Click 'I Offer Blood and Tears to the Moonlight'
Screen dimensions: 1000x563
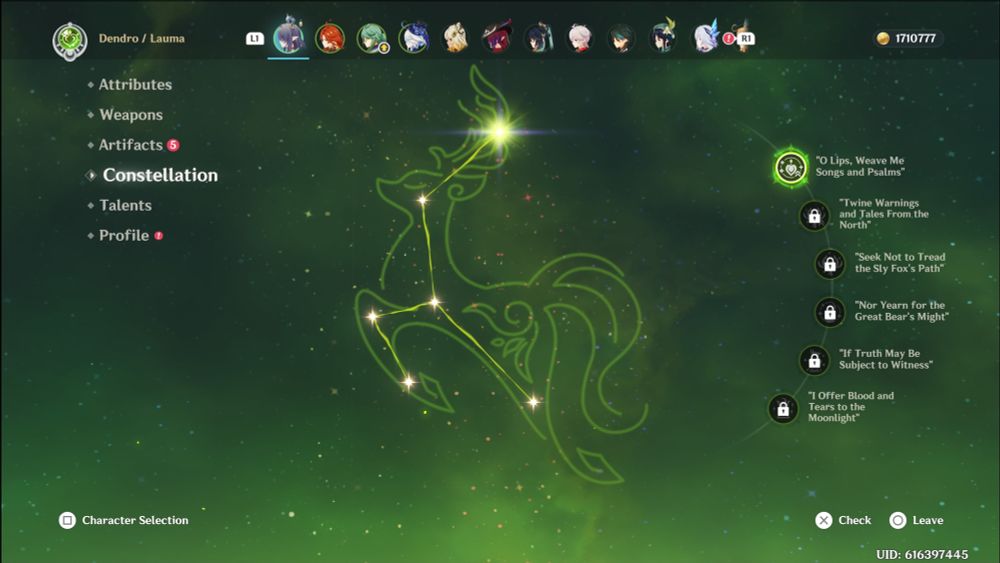[x=851, y=407]
